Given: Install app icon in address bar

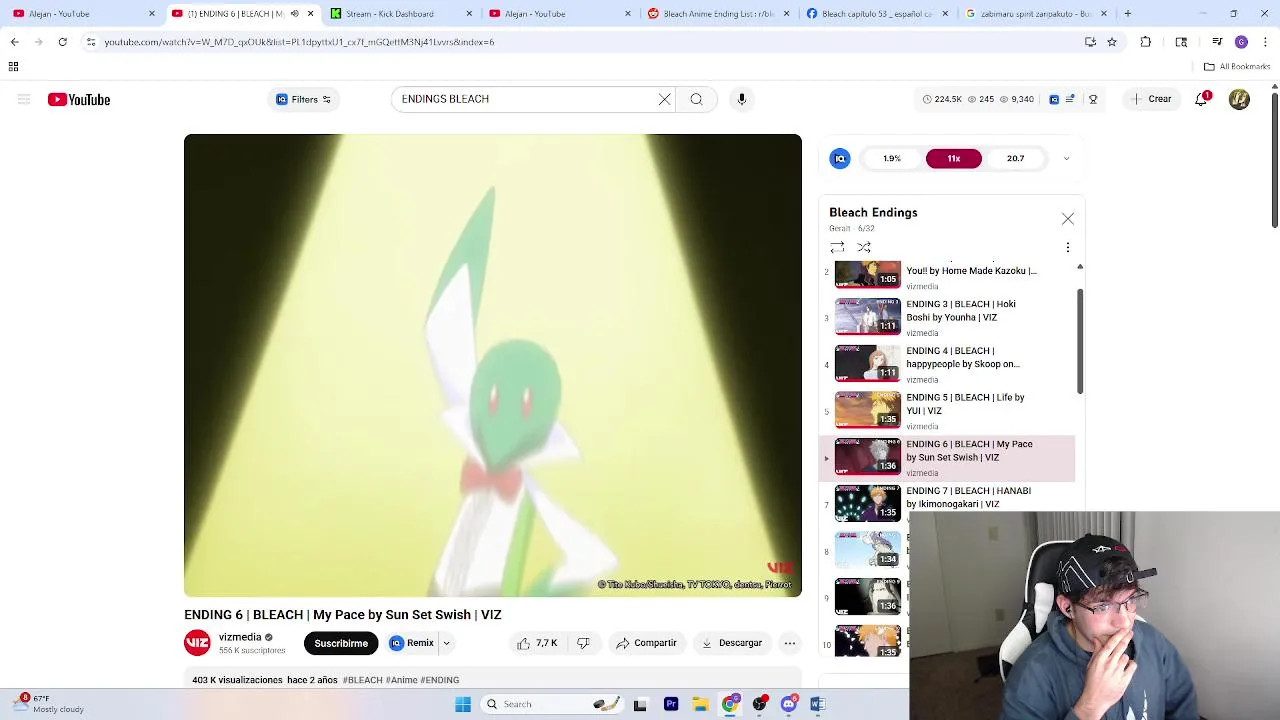Looking at the screenshot, I should (1090, 42).
